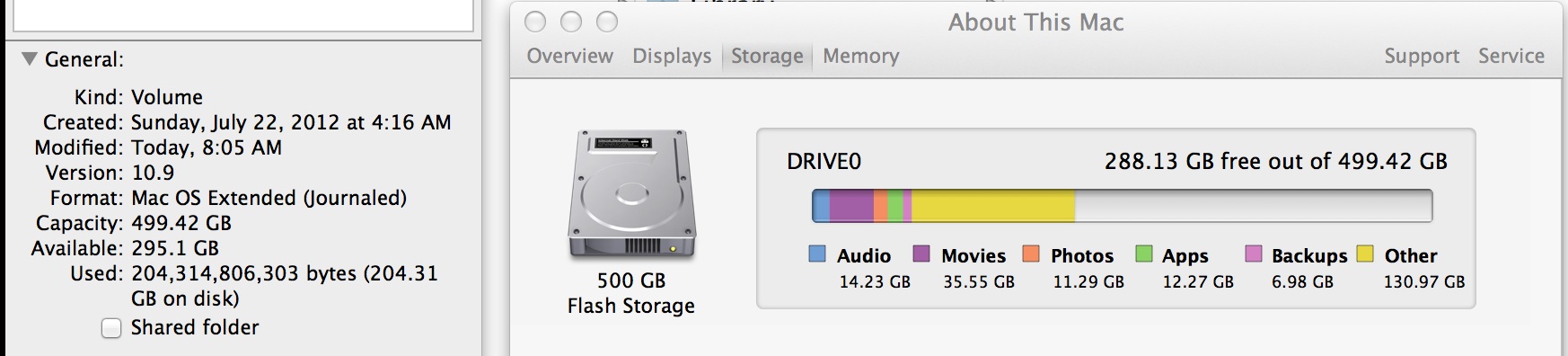
Task: Collapse the General section disclosure triangle
Action: click(x=30, y=59)
